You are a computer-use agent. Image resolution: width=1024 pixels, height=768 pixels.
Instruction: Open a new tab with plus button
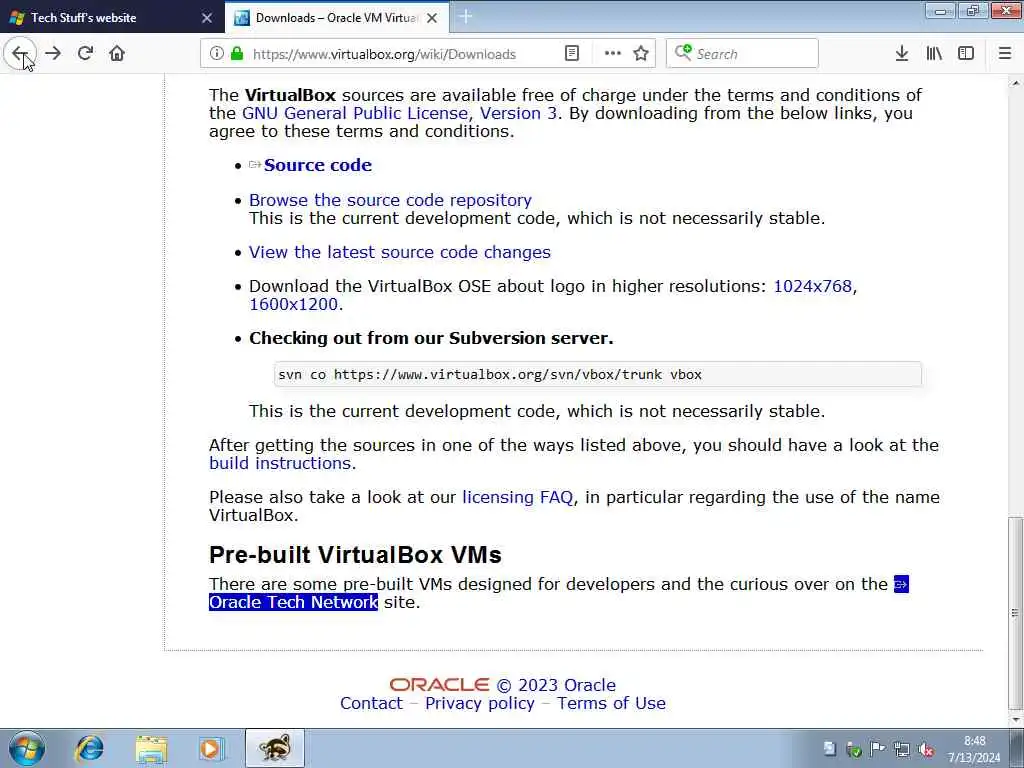[466, 17]
